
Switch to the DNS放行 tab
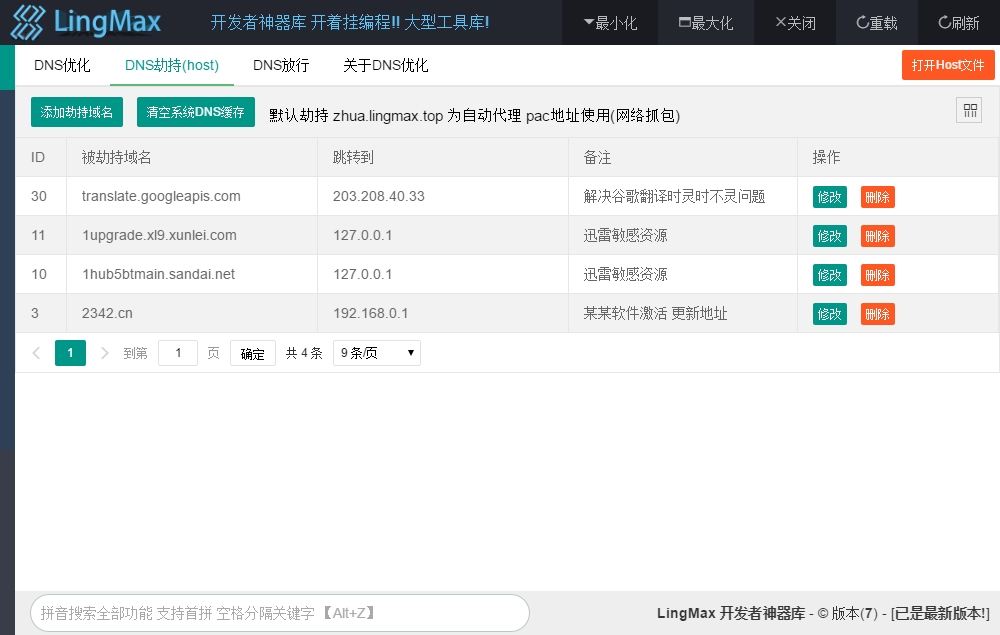[x=279, y=65]
